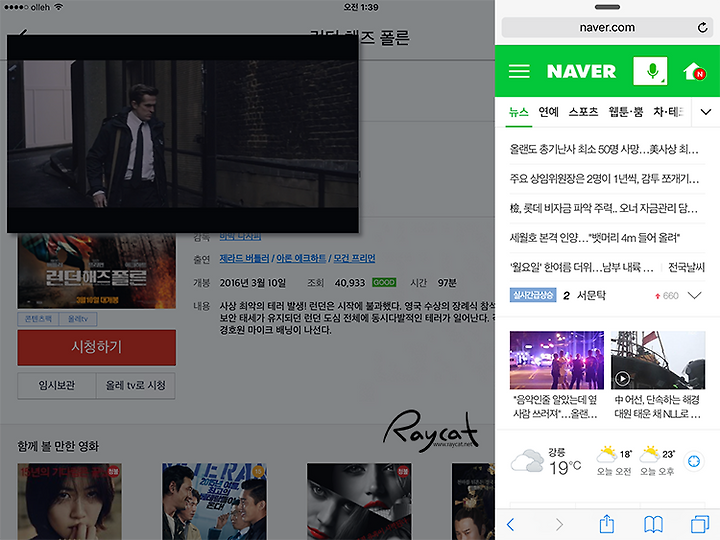Open the 전국날씨 link

pos(686,267)
